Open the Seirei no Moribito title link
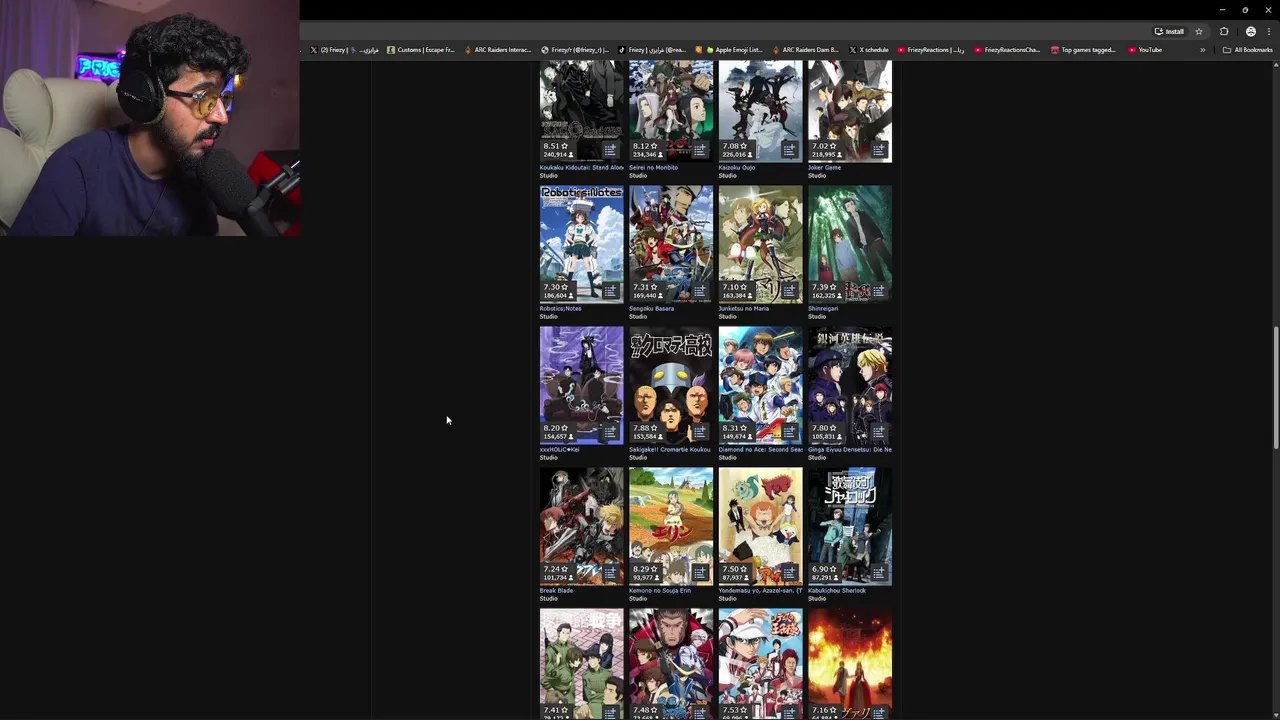The image size is (1280, 720). point(653,167)
